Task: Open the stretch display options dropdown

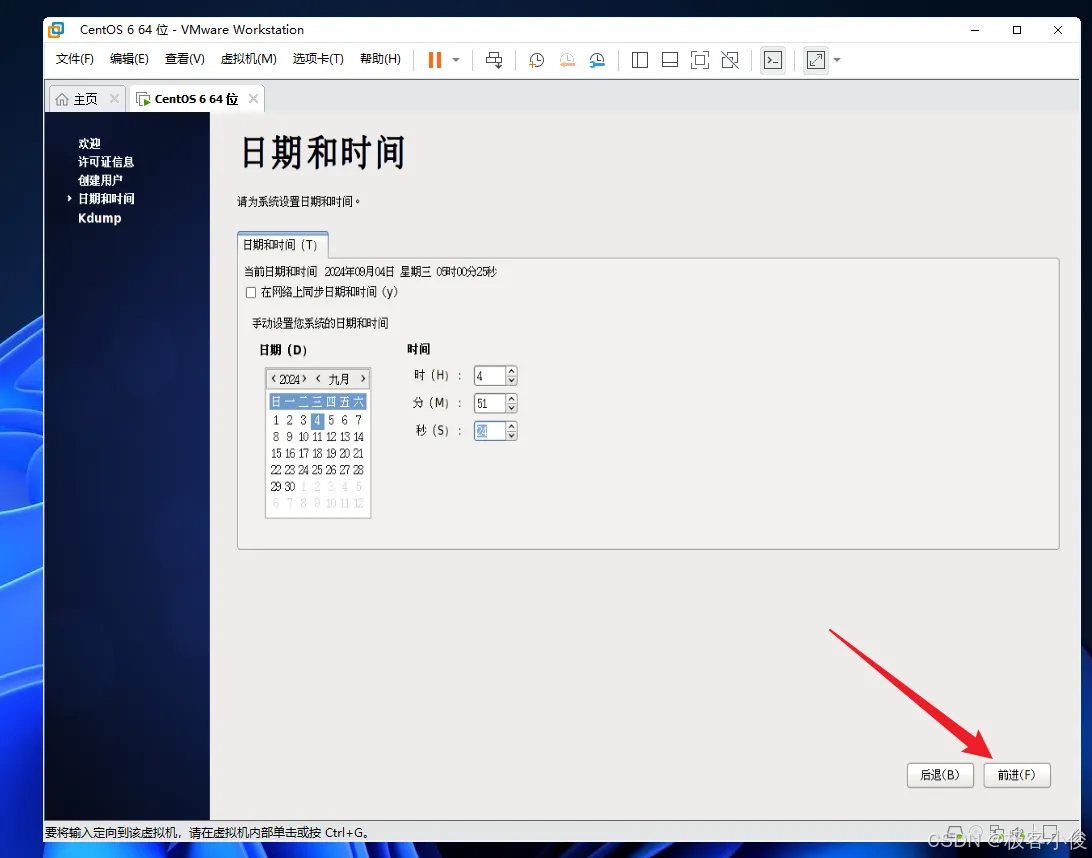Action: pos(837,60)
